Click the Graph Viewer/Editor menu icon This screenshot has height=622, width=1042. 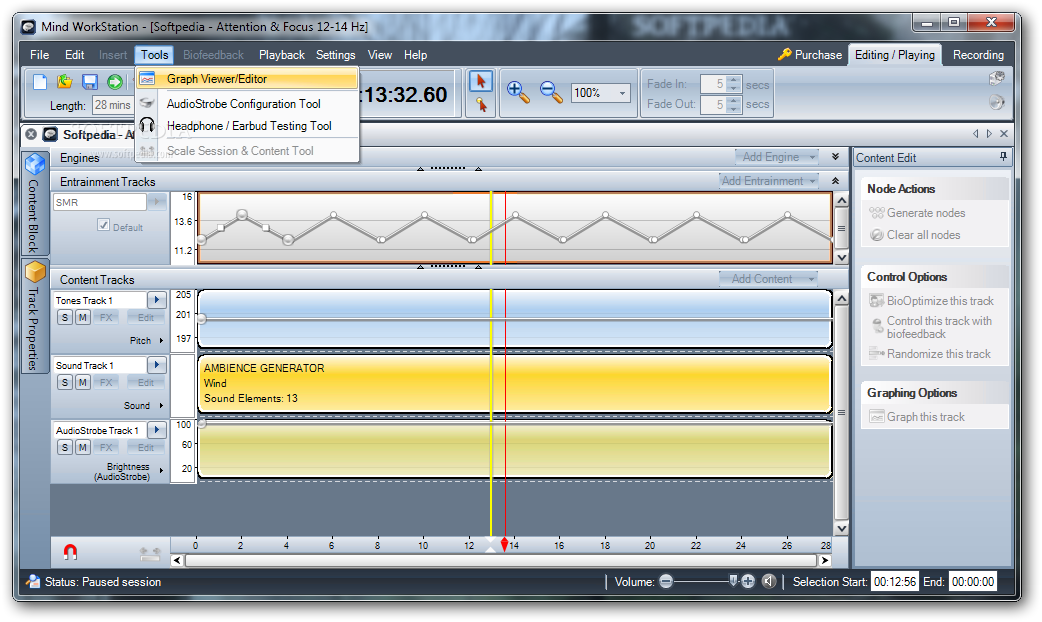point(147,79)
